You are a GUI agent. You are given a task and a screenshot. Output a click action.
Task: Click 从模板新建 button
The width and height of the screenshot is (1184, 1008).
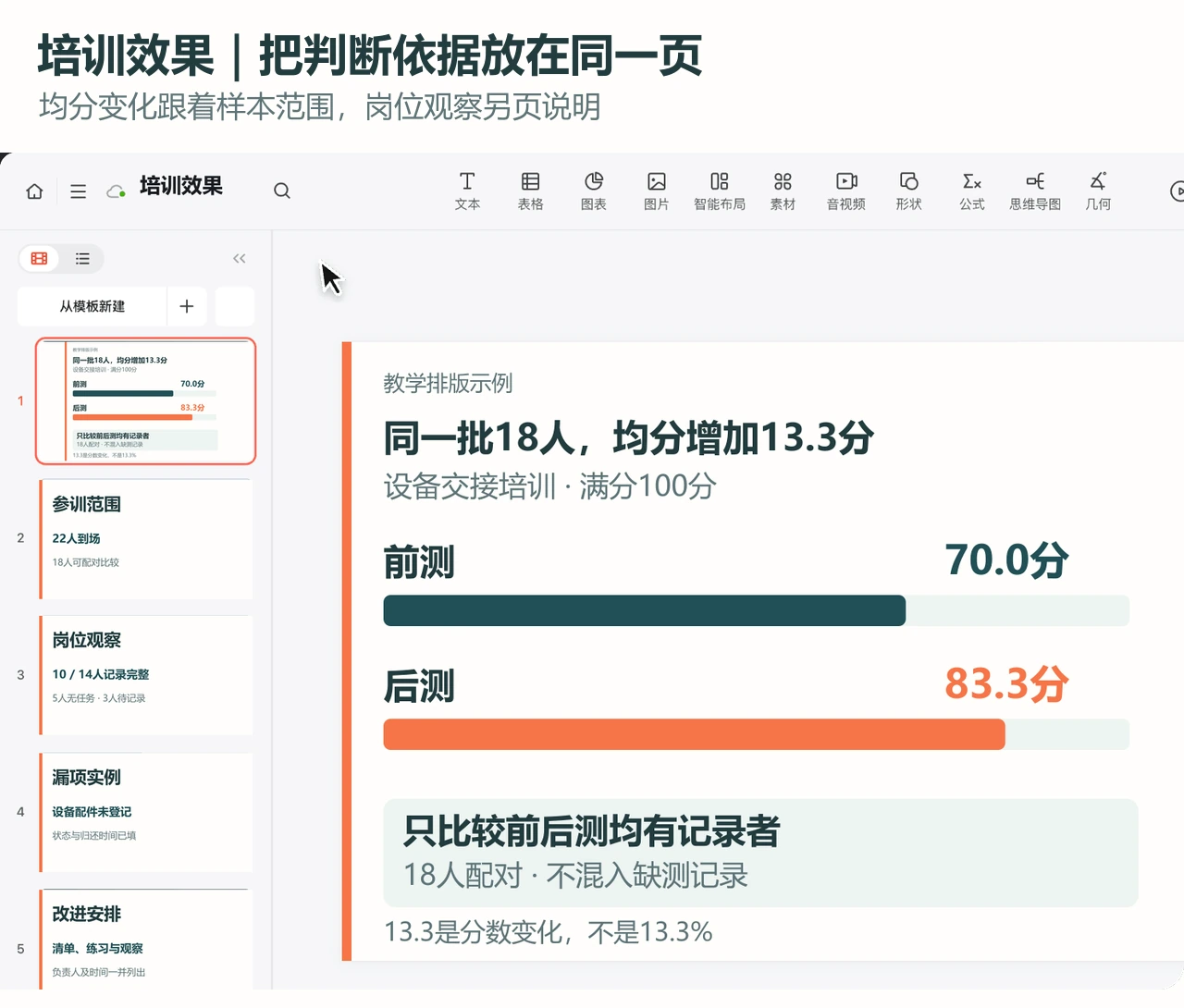click(92, 306)
